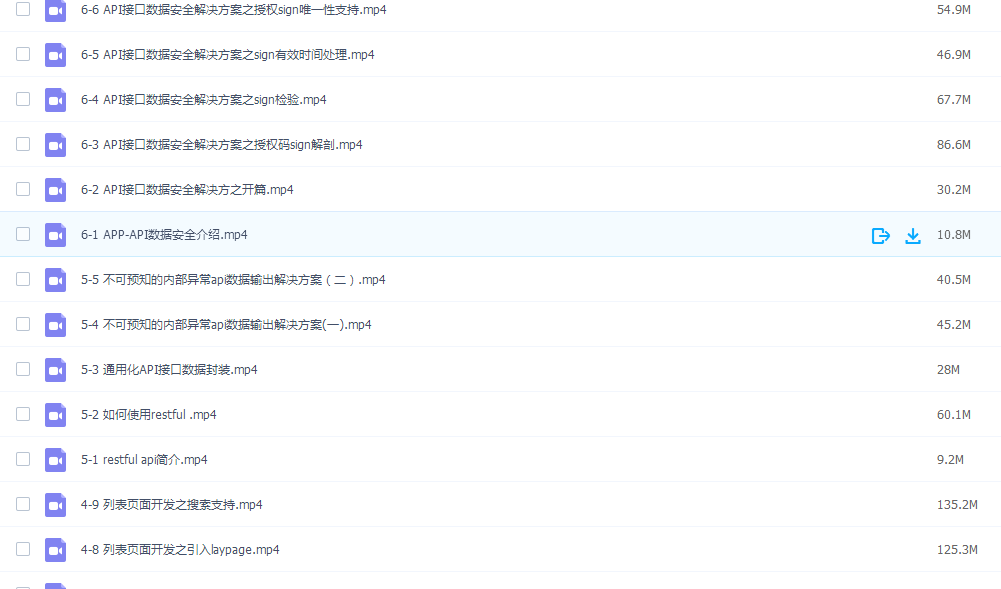The width and height of the screenshot is (1001, 589).
Task: Click the video icon for 6-2 file
Action: (56, 190)
